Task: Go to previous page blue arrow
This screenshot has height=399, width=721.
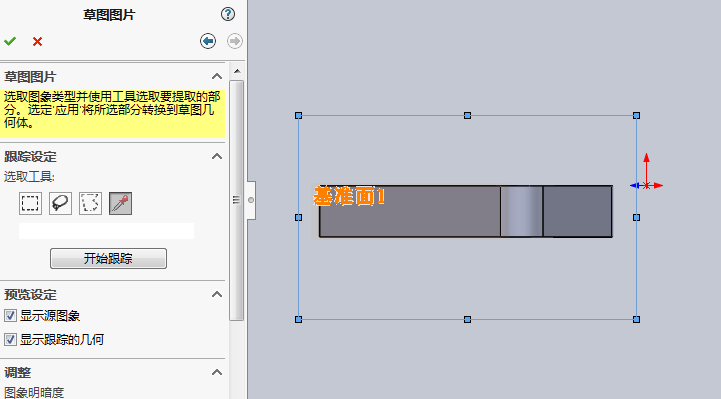Action: (208, 41)
